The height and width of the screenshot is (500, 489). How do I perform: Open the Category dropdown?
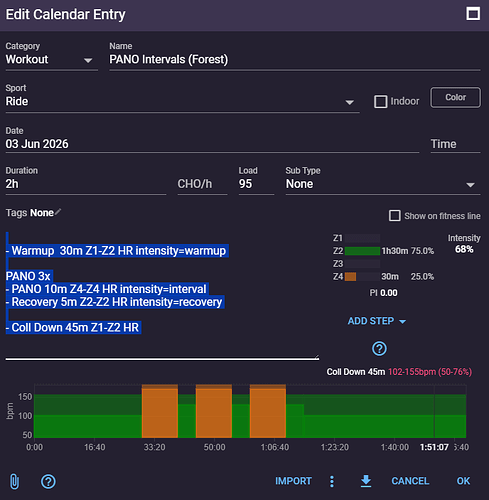coord(52,60)
